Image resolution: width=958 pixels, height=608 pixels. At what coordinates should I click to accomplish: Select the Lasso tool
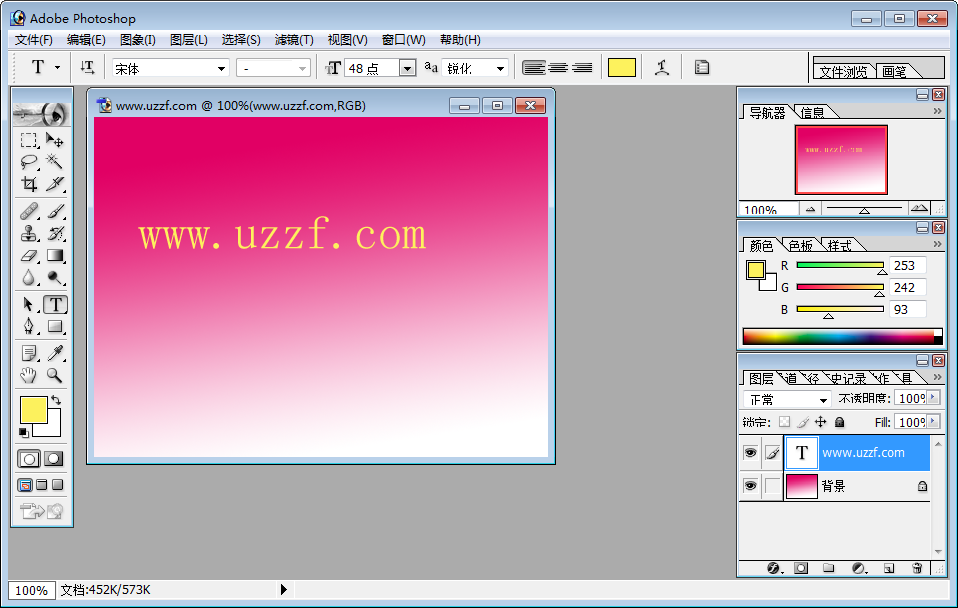pos(29,162)
